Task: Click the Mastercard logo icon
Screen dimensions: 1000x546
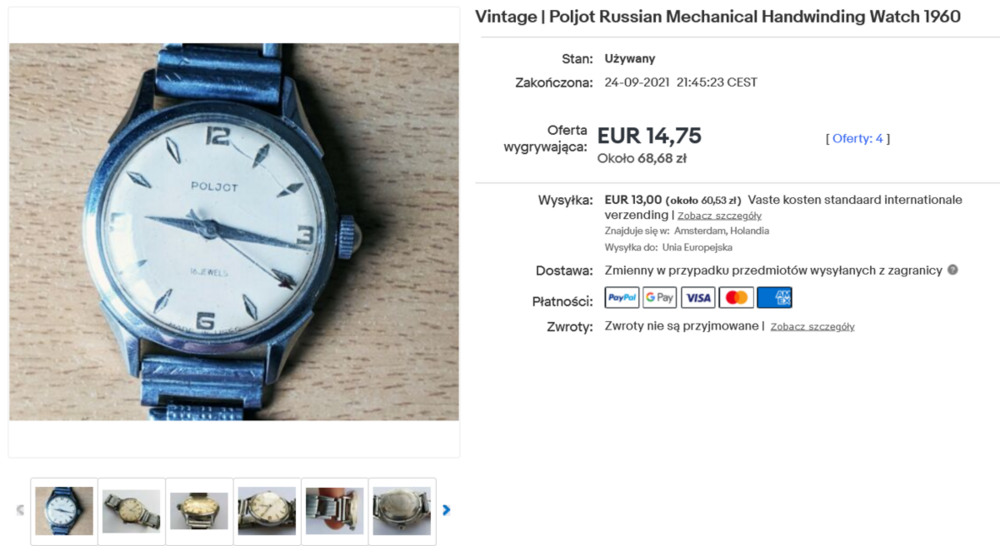Action: pos(736,297)
